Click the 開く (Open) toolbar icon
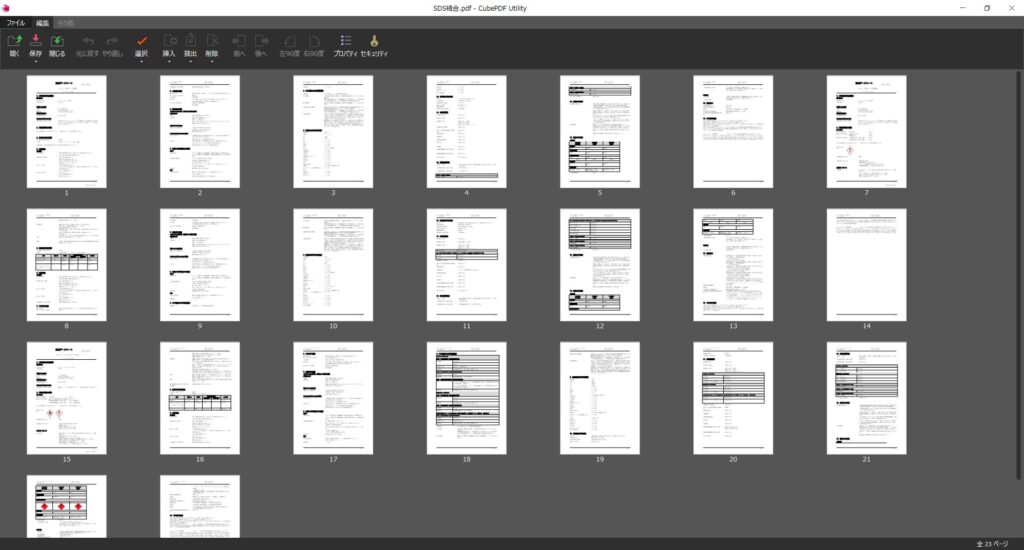This screenshot has height=550, width=1024. [x=14, y=42]
